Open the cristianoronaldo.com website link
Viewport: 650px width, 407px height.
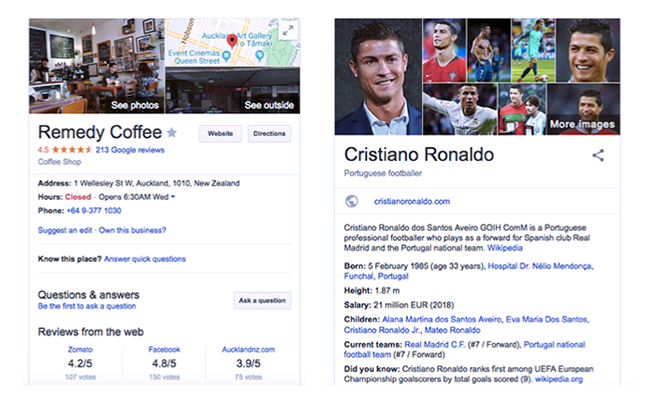pyautogui.click(x=412, y=201)
